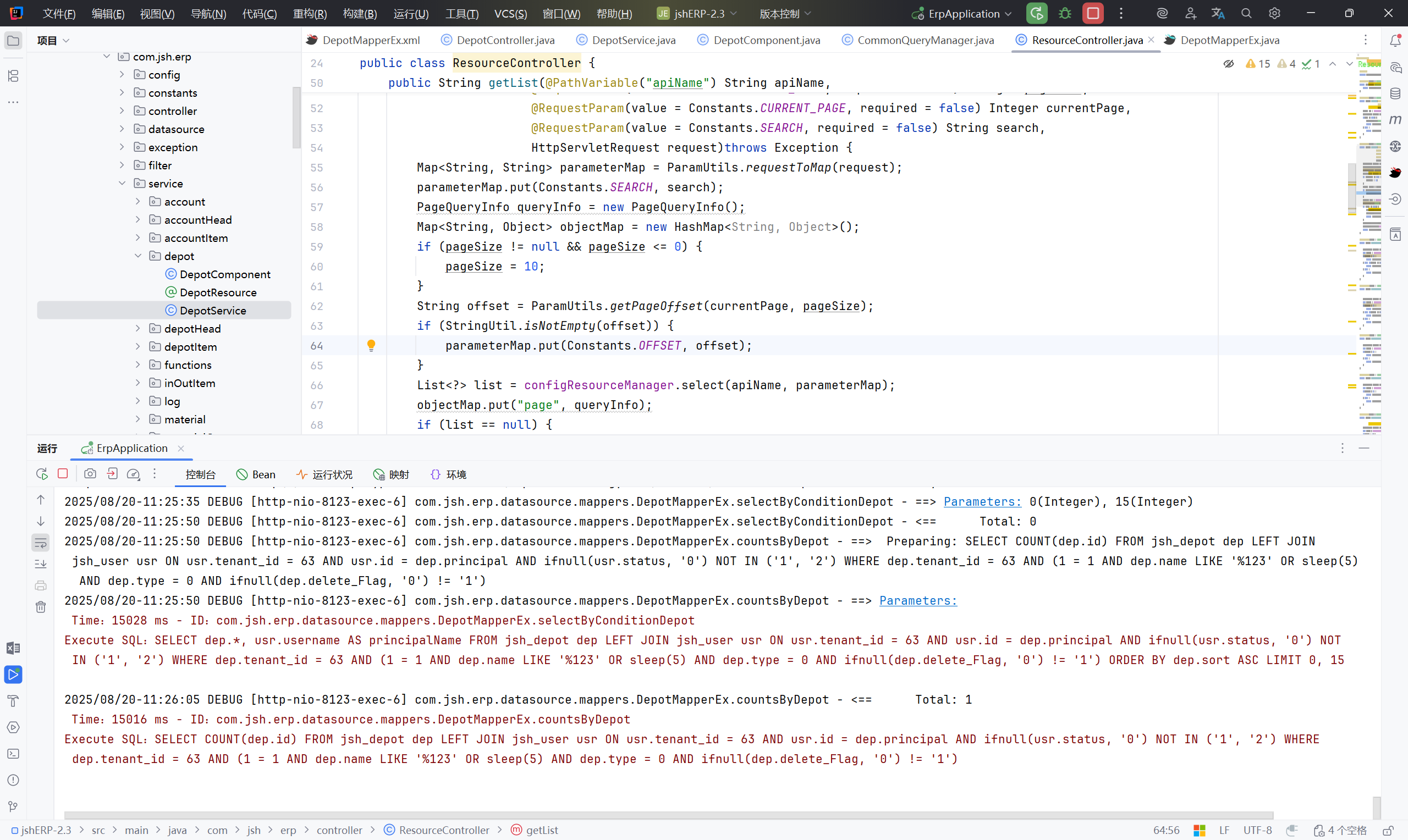Open the notifications bell icon

(1395, 40)
